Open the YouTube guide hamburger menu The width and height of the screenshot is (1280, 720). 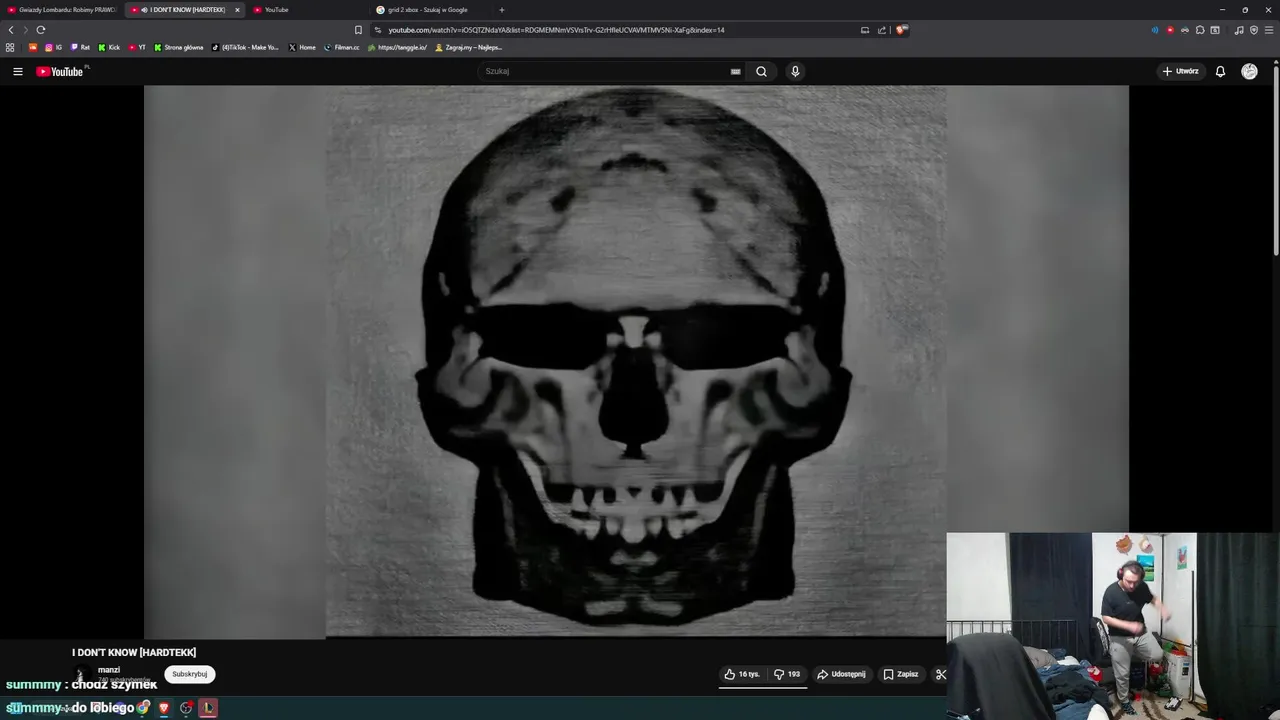point(17,71)
